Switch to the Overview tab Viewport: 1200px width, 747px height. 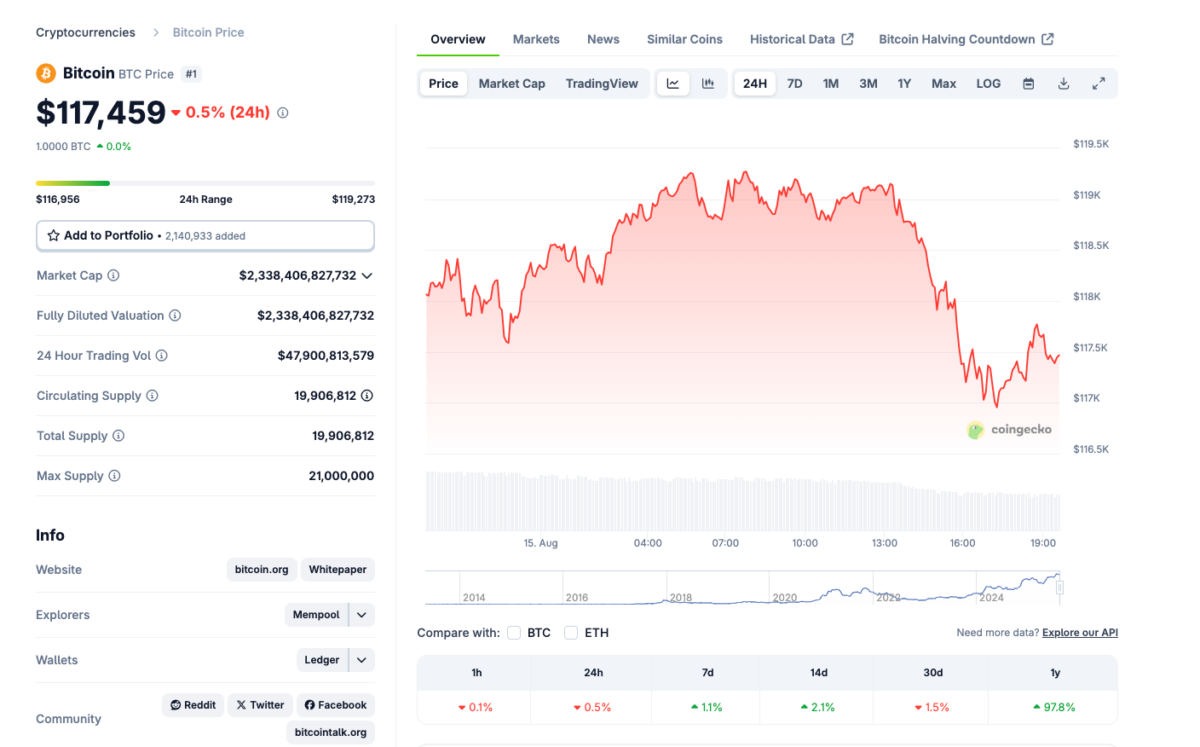point(458,40)
